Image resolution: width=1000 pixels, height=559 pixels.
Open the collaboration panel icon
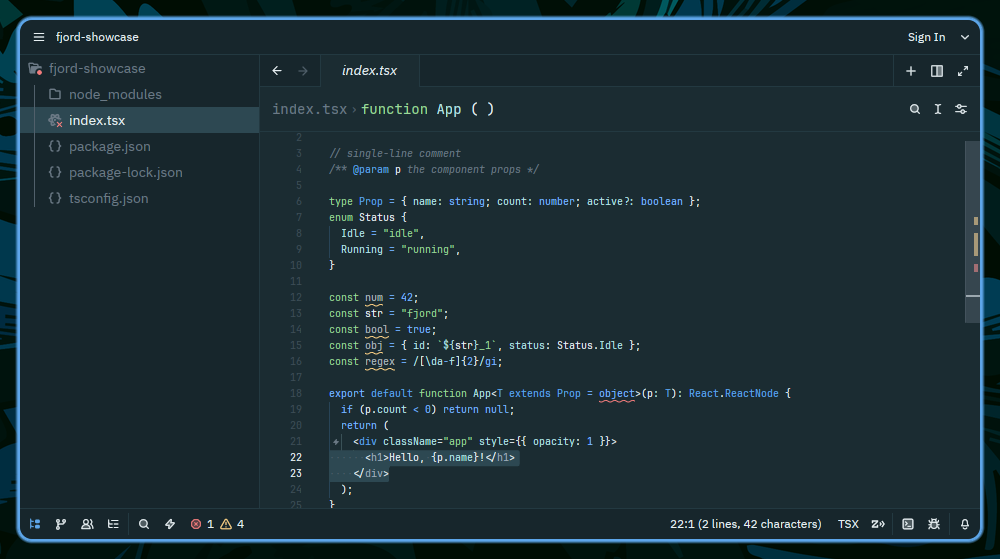tap(87, 524)
